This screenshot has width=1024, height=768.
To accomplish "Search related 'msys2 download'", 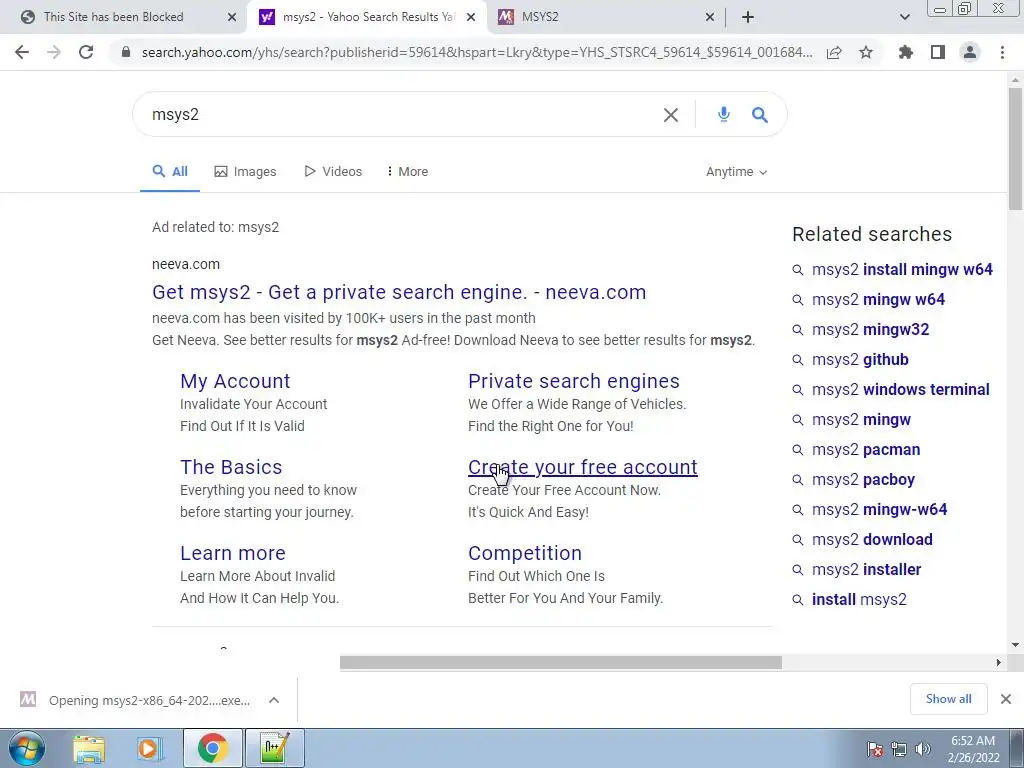I will 872,540.
